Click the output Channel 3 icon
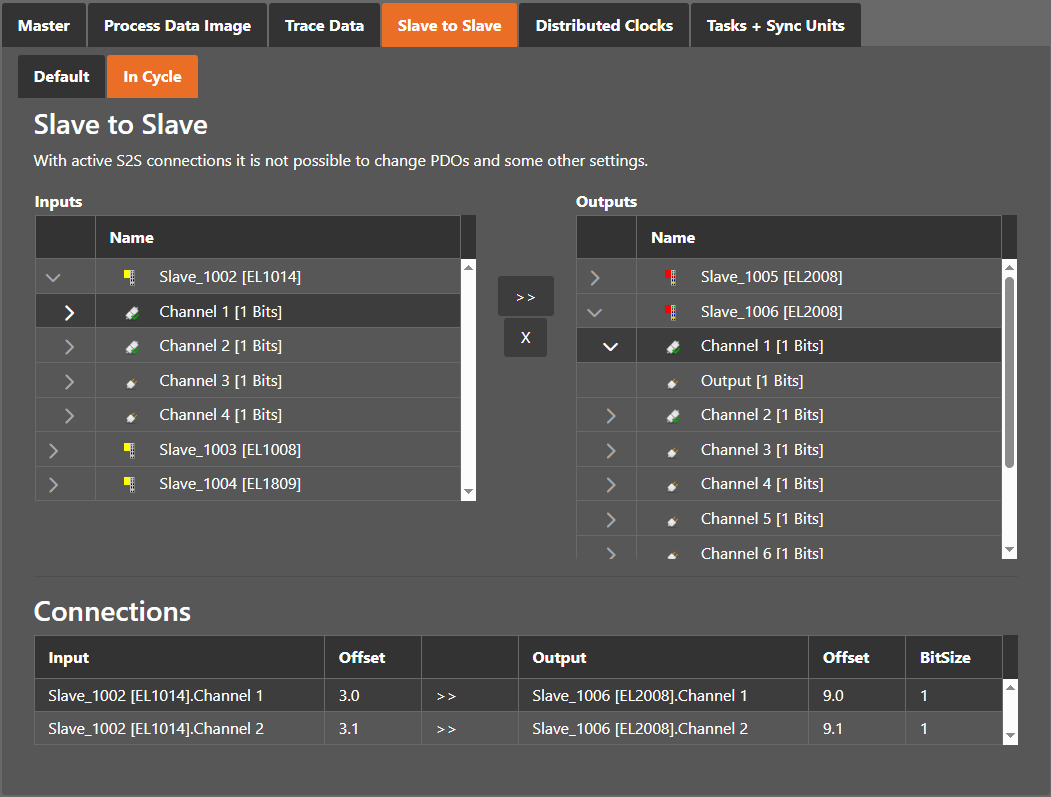 point(673,450)
